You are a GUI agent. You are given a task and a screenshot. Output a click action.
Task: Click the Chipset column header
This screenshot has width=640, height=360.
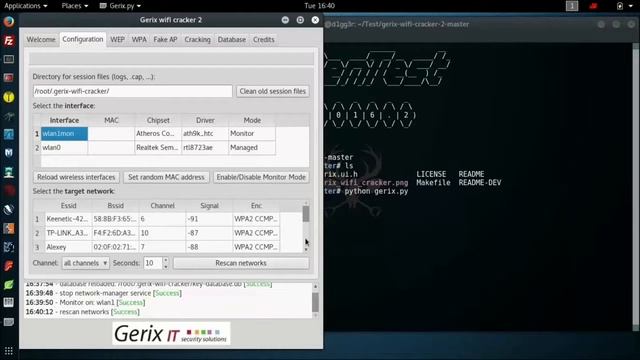(158, 120)
